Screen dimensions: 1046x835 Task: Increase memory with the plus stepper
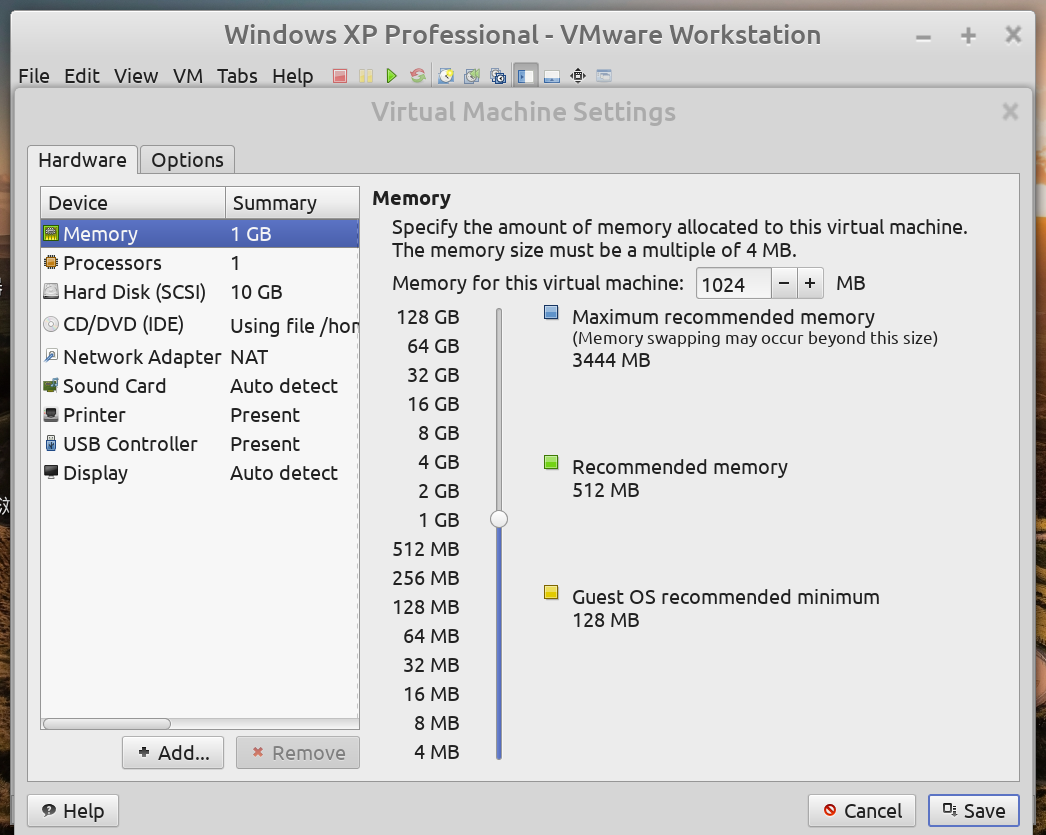click(x=810, y=283)
